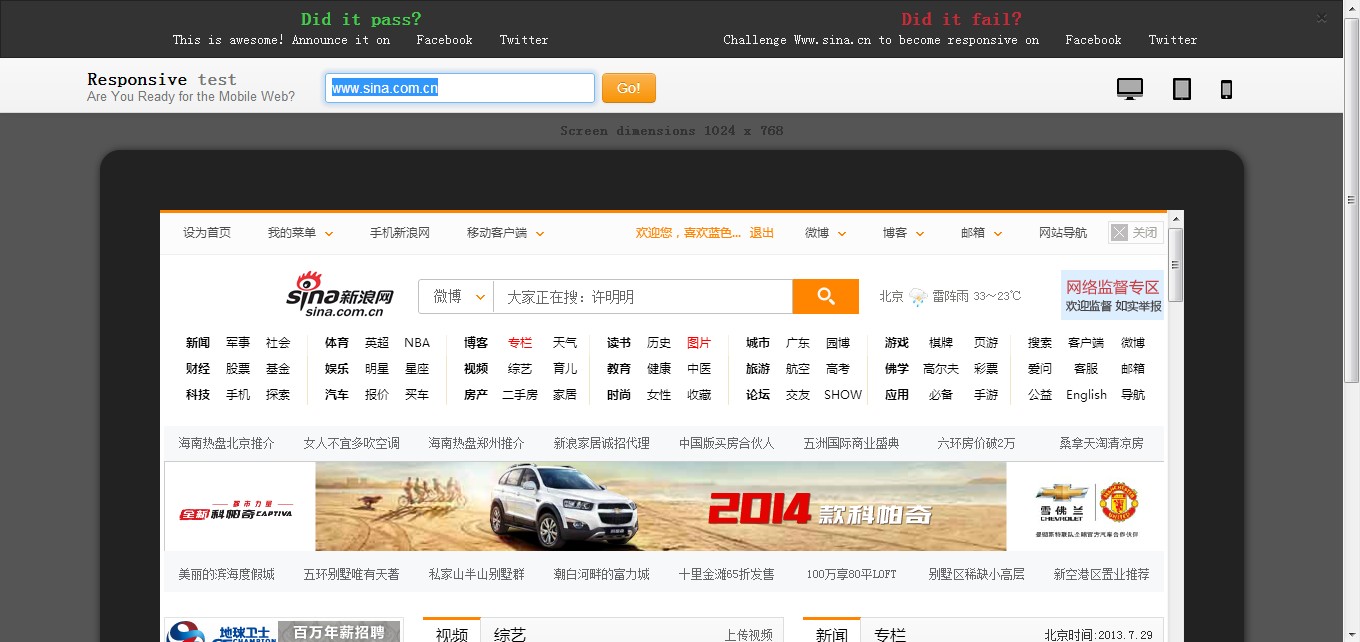
Task: Click the 网络监督专区 banner
Action: (x=1113, y=296)
